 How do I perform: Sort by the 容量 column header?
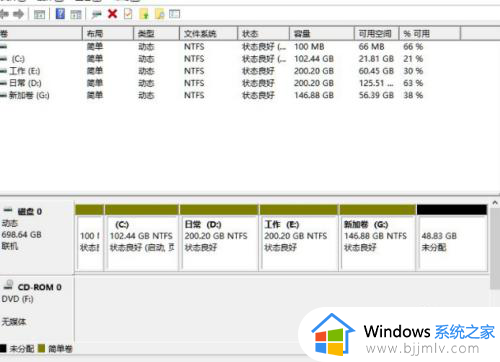322,34
